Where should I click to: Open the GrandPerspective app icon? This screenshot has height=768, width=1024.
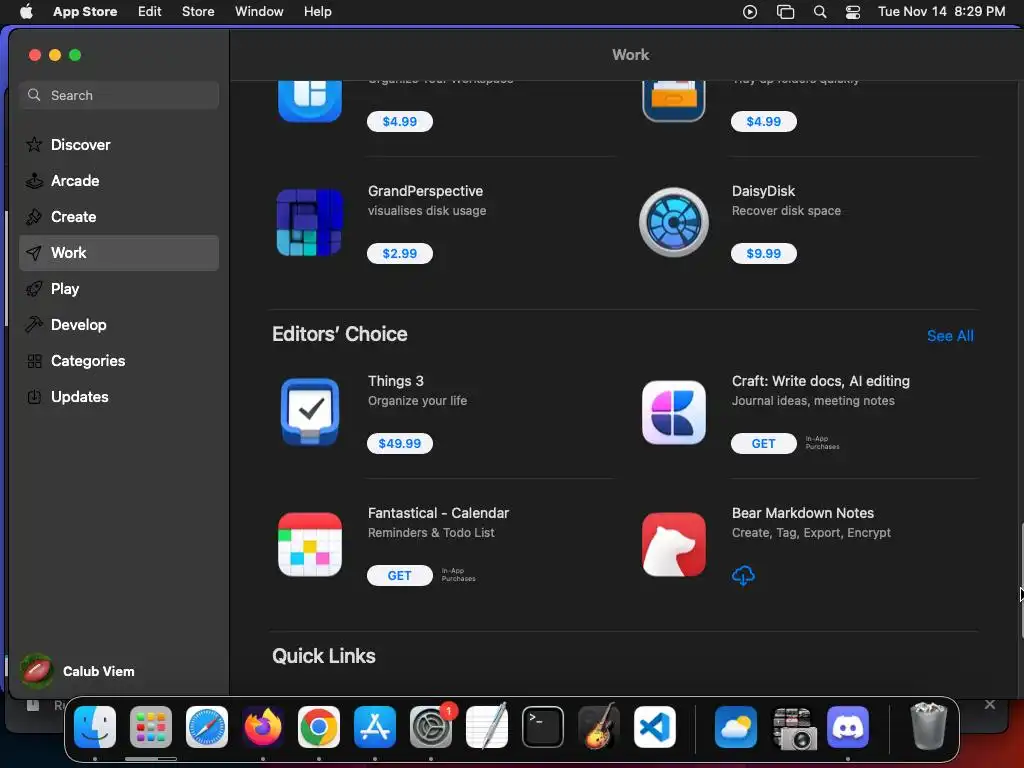(x=310, y=222)
